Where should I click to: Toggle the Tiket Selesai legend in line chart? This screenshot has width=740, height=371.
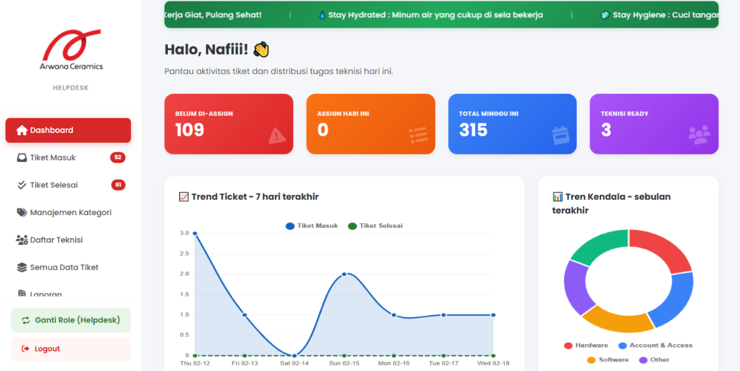[375, 226]
